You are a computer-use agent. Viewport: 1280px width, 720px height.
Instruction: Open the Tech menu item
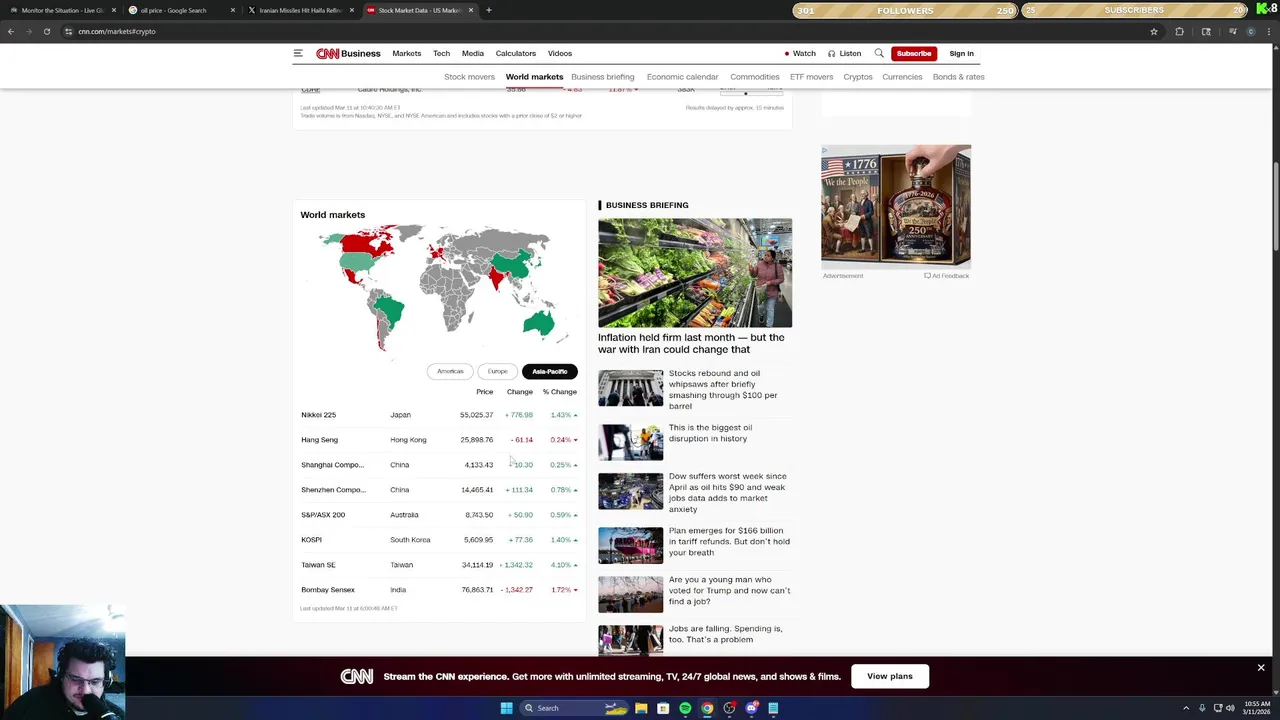tap(441, 53)
